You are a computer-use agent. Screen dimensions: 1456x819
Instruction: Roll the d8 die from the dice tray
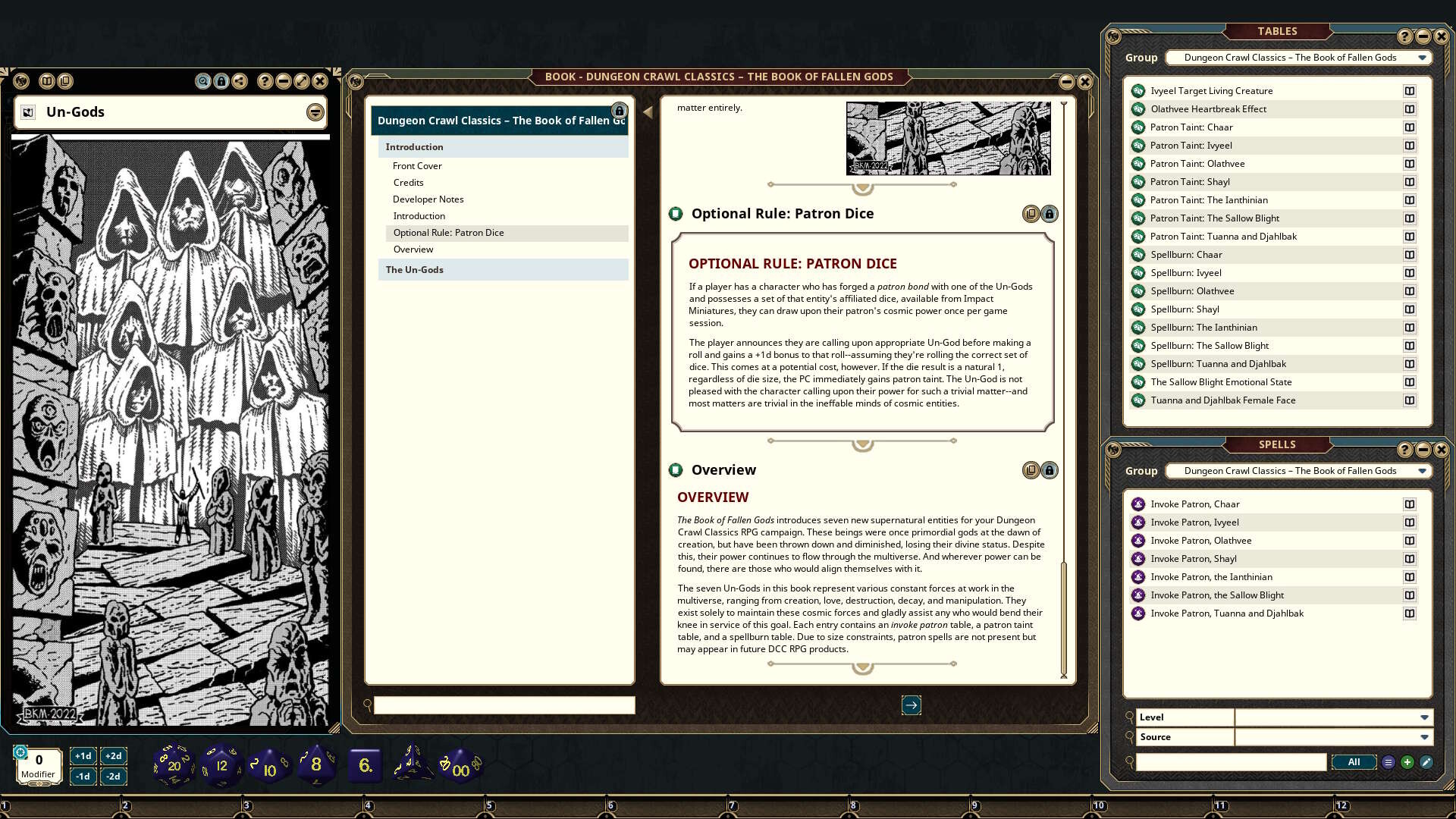click(x=316, y=764)
